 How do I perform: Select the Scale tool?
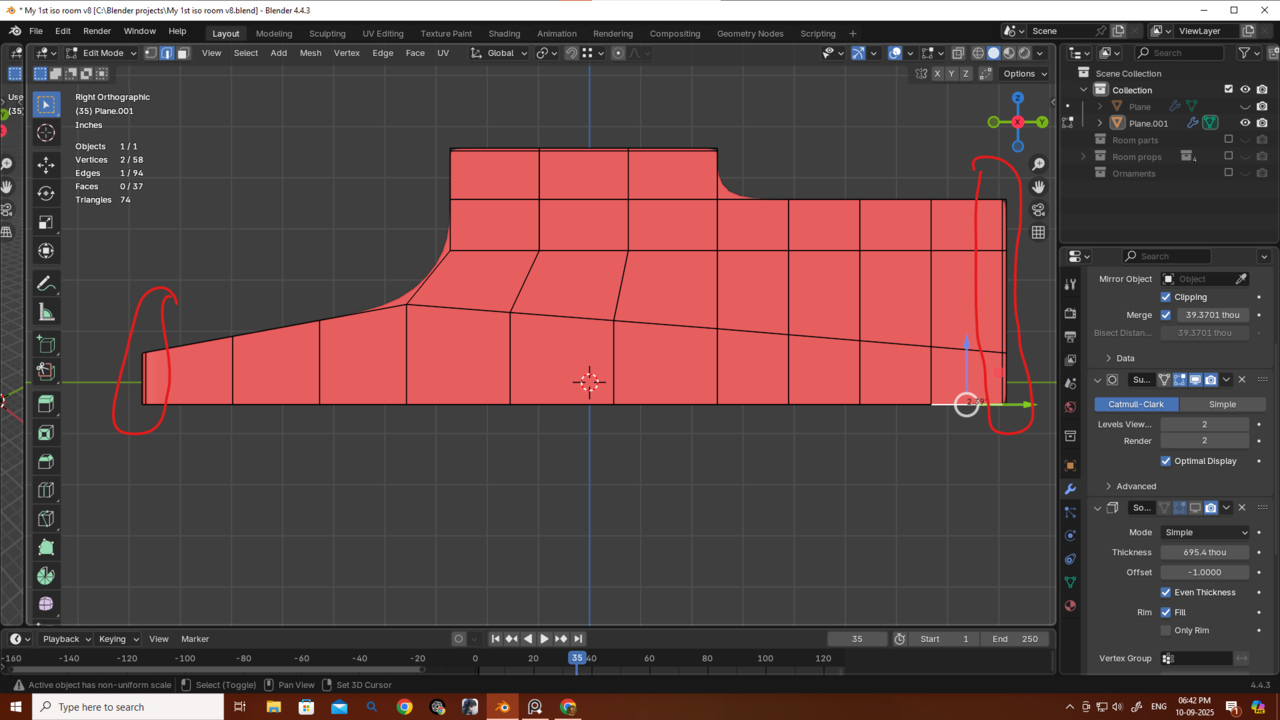click(46, 222)
